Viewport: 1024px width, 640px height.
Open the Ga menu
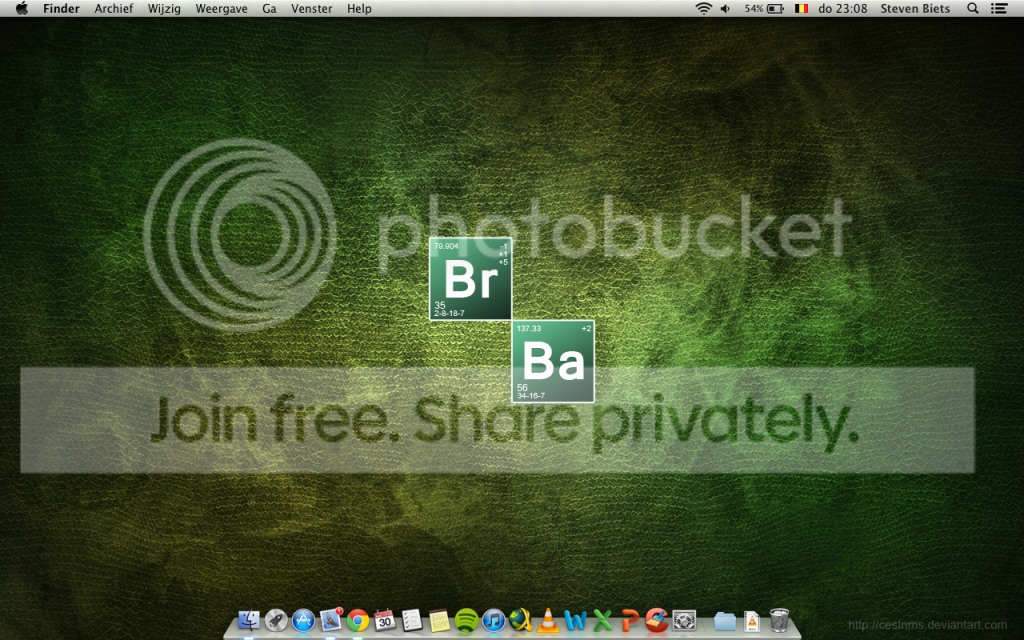point(269,8)
